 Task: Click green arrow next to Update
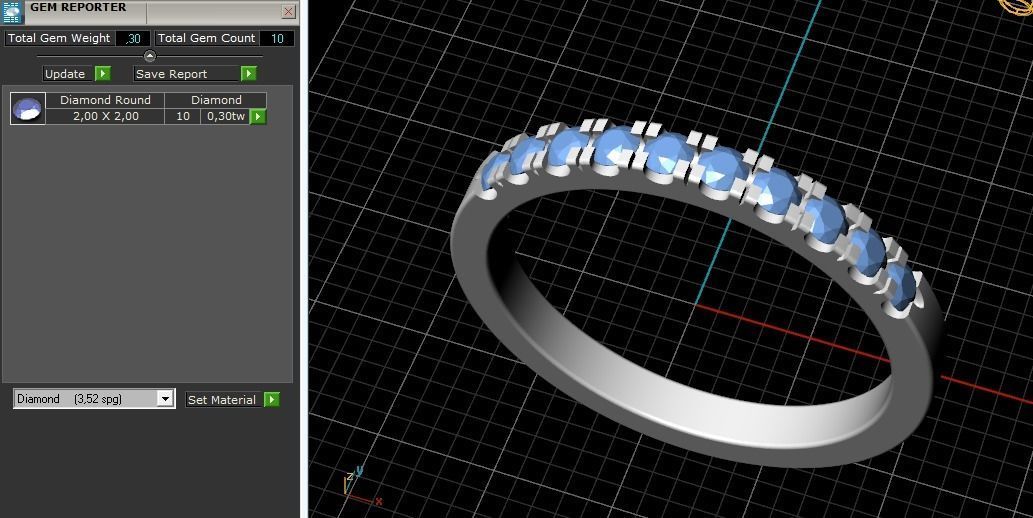[x=103, y=74]
